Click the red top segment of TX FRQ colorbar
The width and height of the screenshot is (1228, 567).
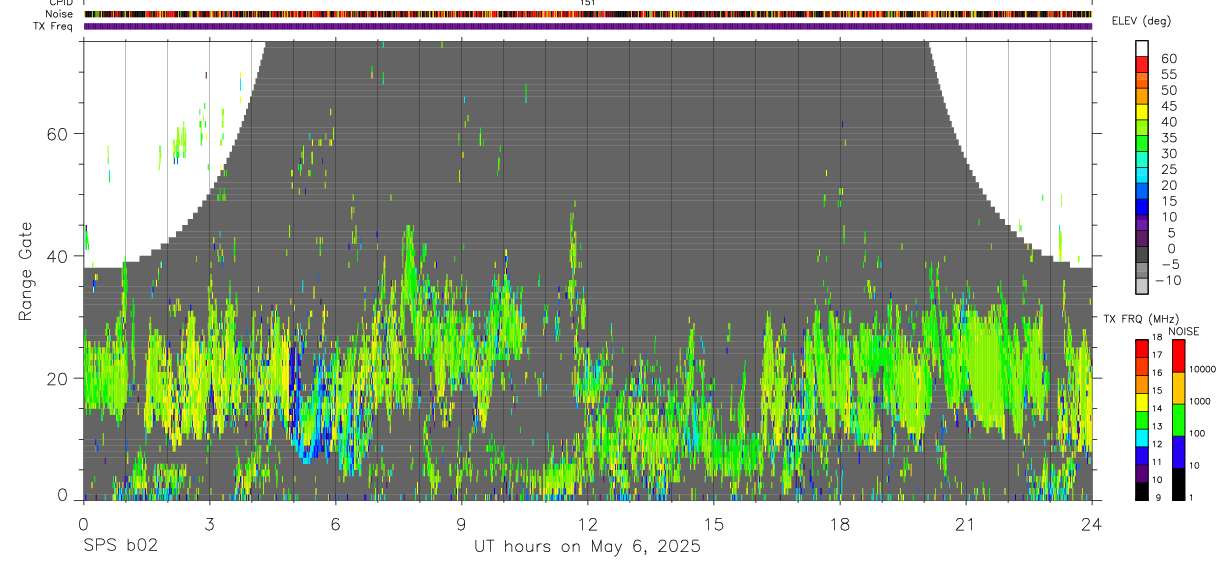click(x=1142, y=348)
